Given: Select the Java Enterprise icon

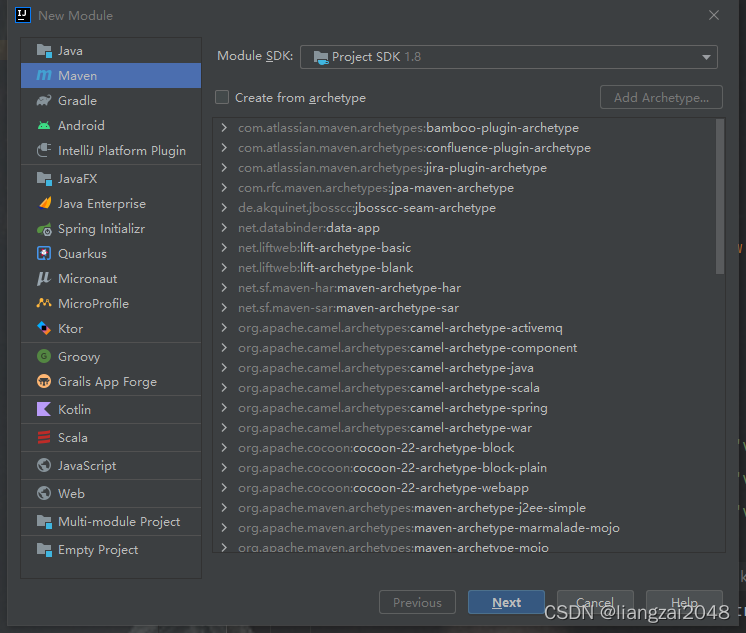Looking at the screenshot, I should click(45, 203).
